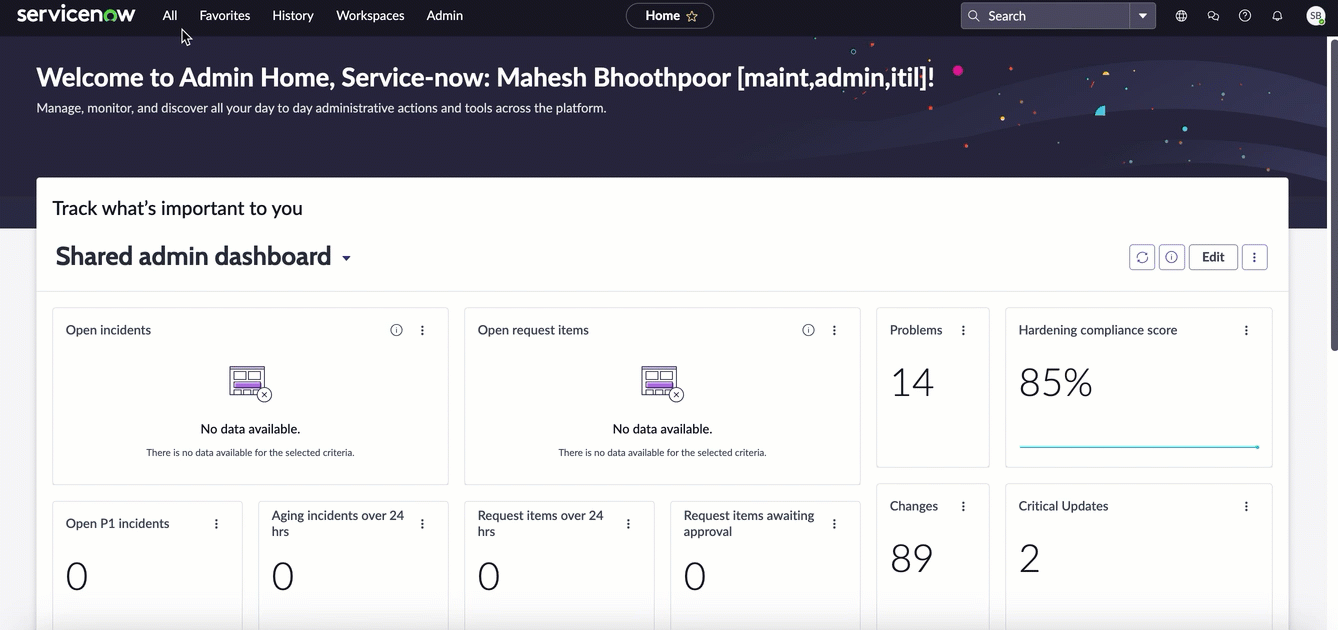Viewport: 1338px width, 630px height.
Task: Click the search magnifier icon
Action: [x=974, y=16]
